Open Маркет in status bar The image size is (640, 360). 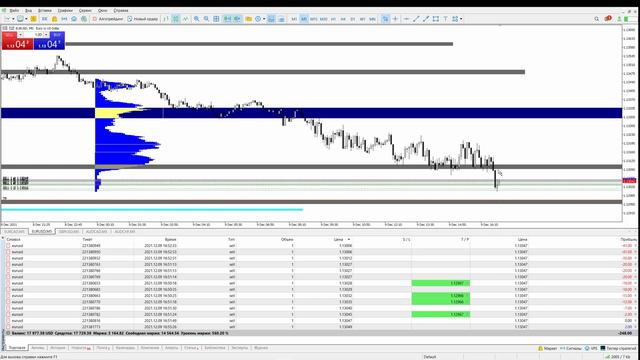click(x=547, y=348)
